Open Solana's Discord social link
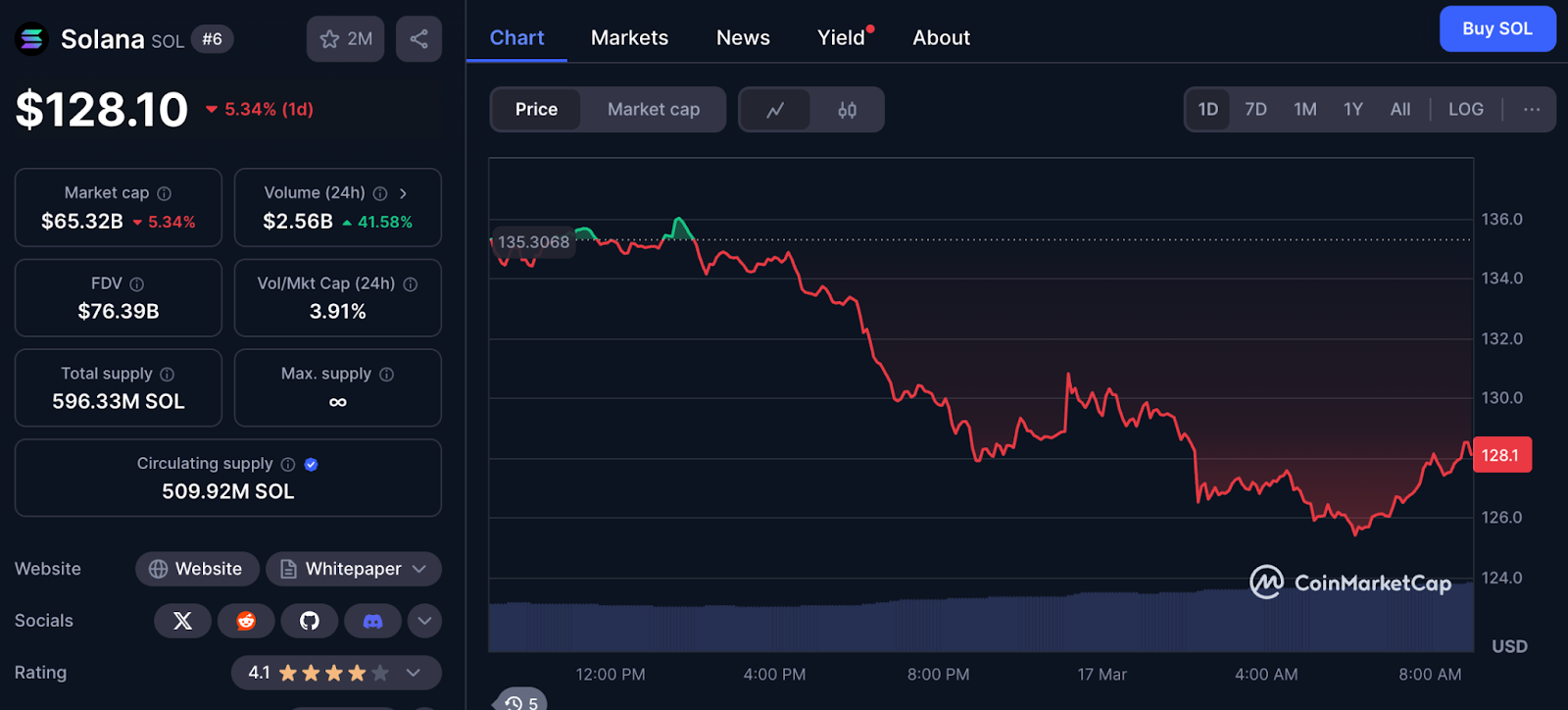The width and height of the screenshot is (1568, 710). point(372,621)
